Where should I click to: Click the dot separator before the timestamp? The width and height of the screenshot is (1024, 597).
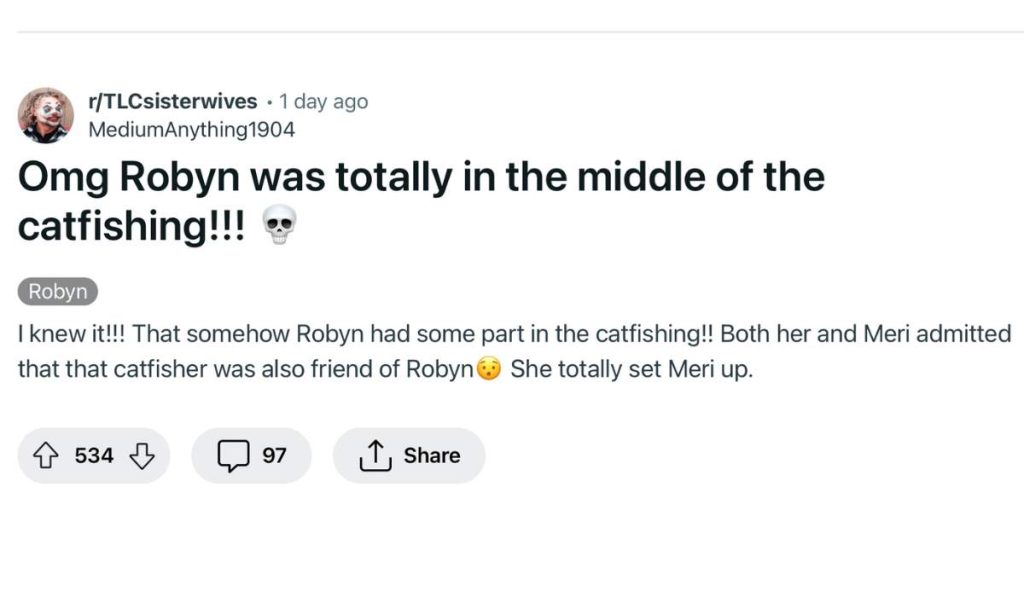[x=270, y=101]
